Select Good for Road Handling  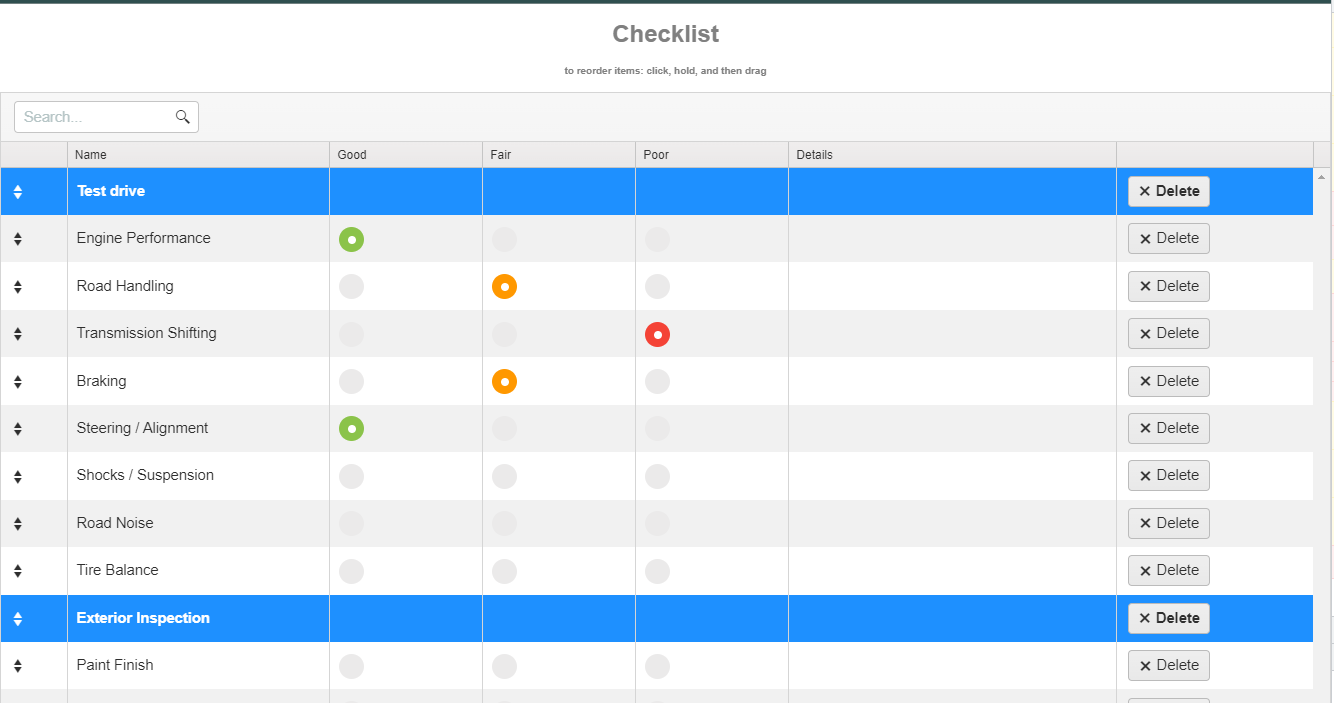[351, 287]
